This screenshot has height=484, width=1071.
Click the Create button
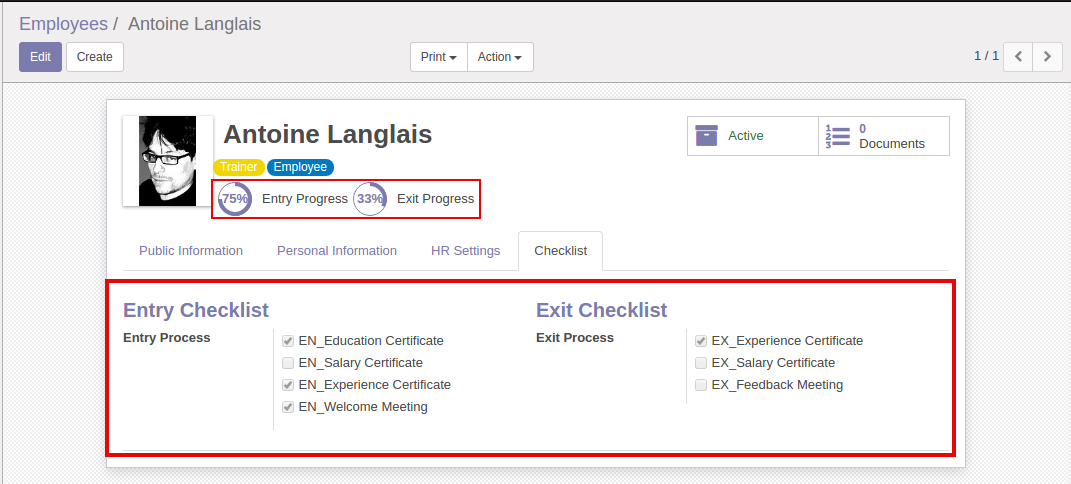tap(95, 57)
